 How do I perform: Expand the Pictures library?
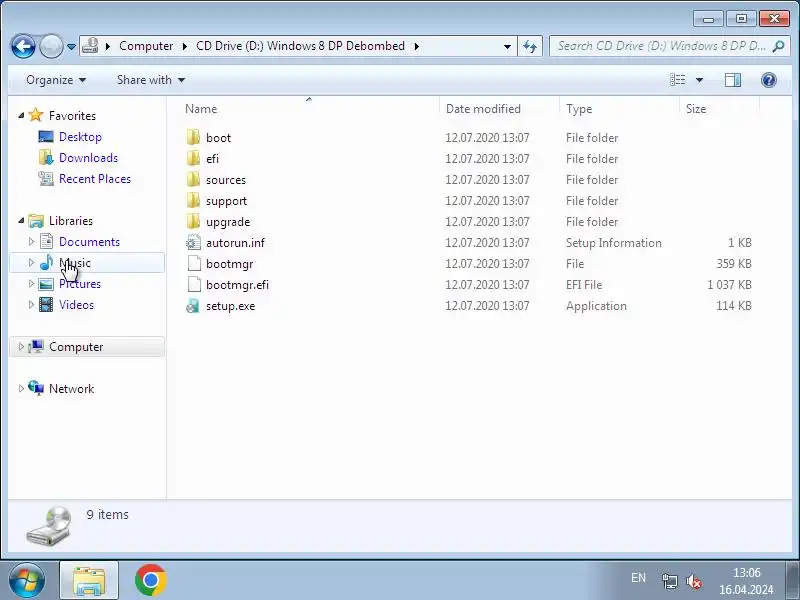coord(31,283)
